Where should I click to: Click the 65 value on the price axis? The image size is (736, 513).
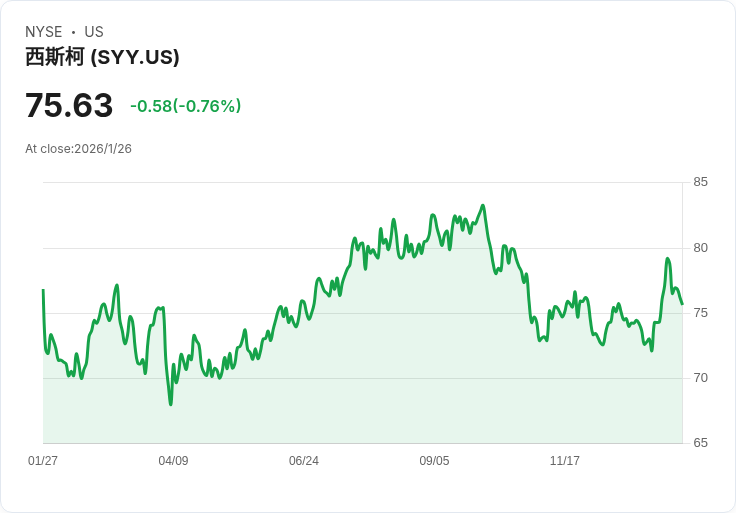[701, 443]
